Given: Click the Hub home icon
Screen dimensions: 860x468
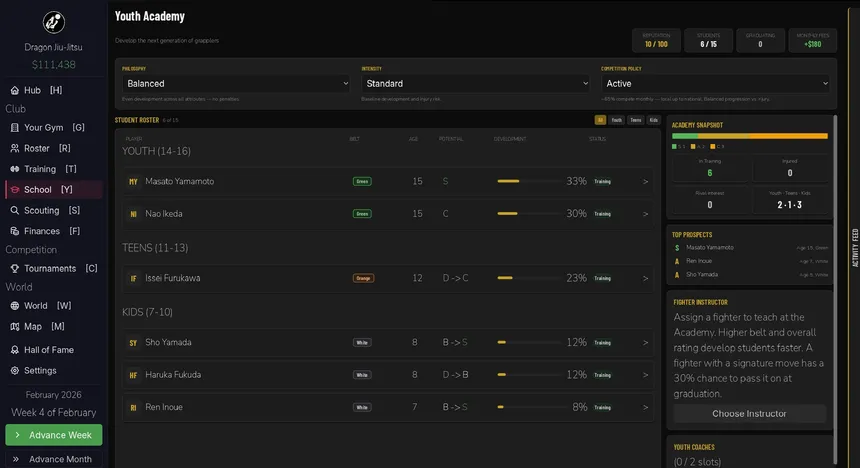Looking at the screenshot, I should 15,91.
